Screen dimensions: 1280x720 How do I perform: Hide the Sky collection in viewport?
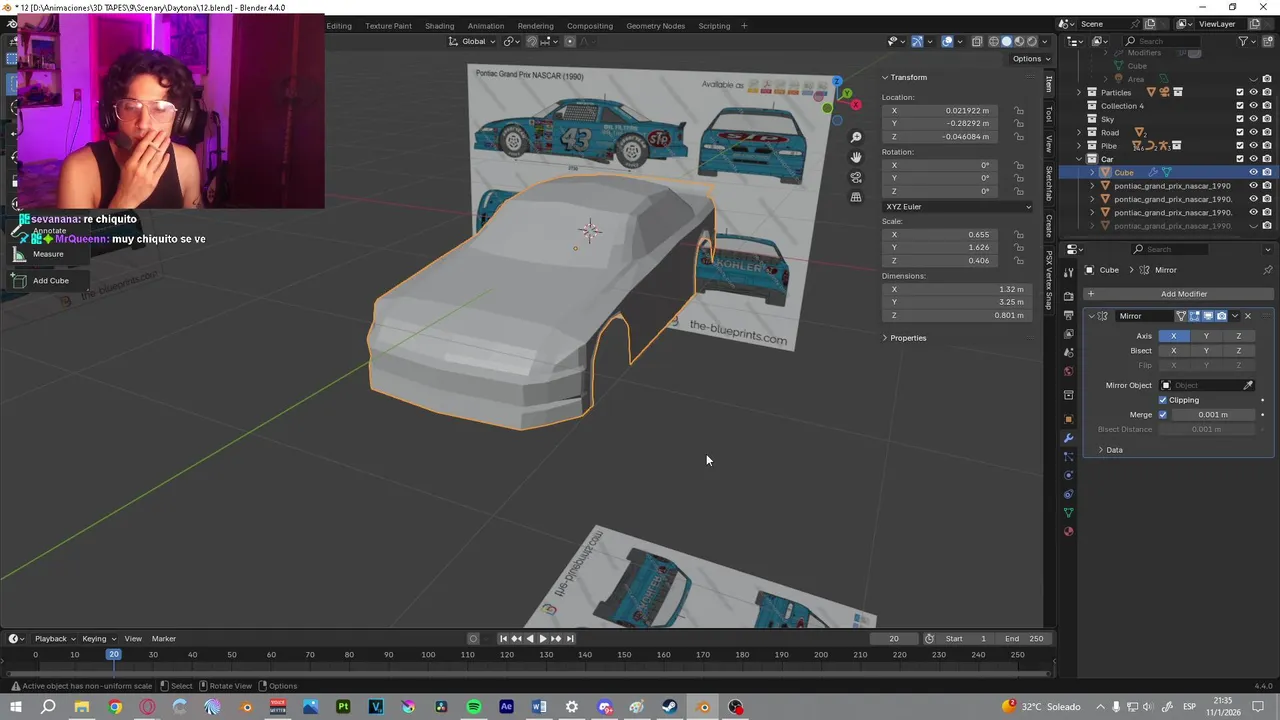coord(1253,119)
